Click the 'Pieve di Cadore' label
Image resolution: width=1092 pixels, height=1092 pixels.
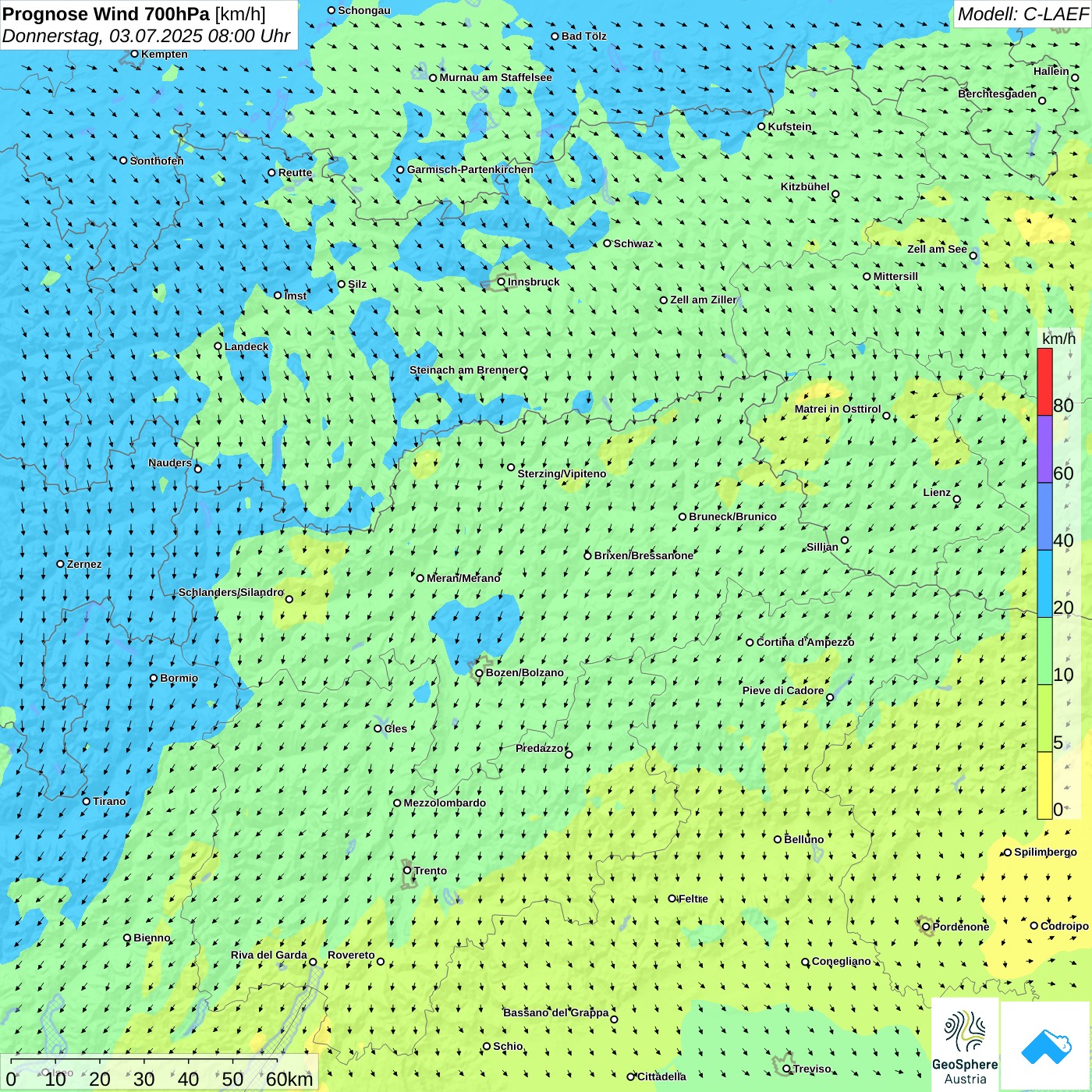tap(783, 690)
